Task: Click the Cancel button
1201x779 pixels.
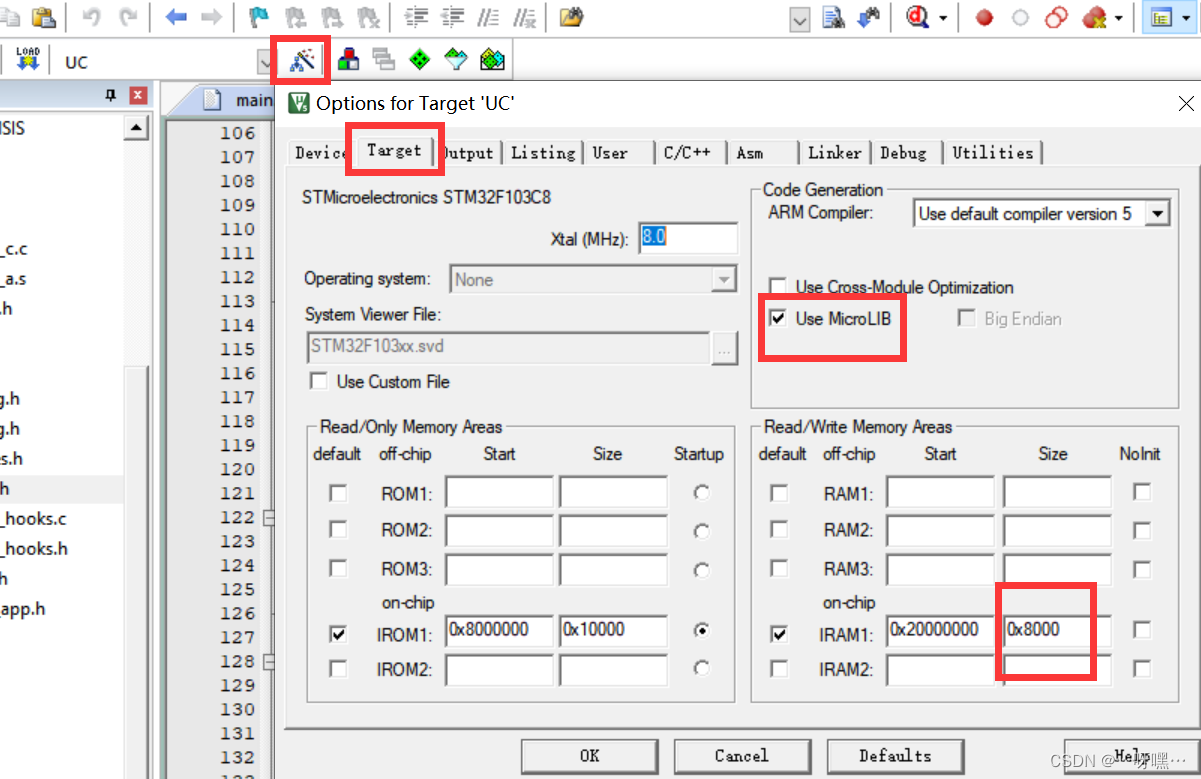Action: (741, 756)
